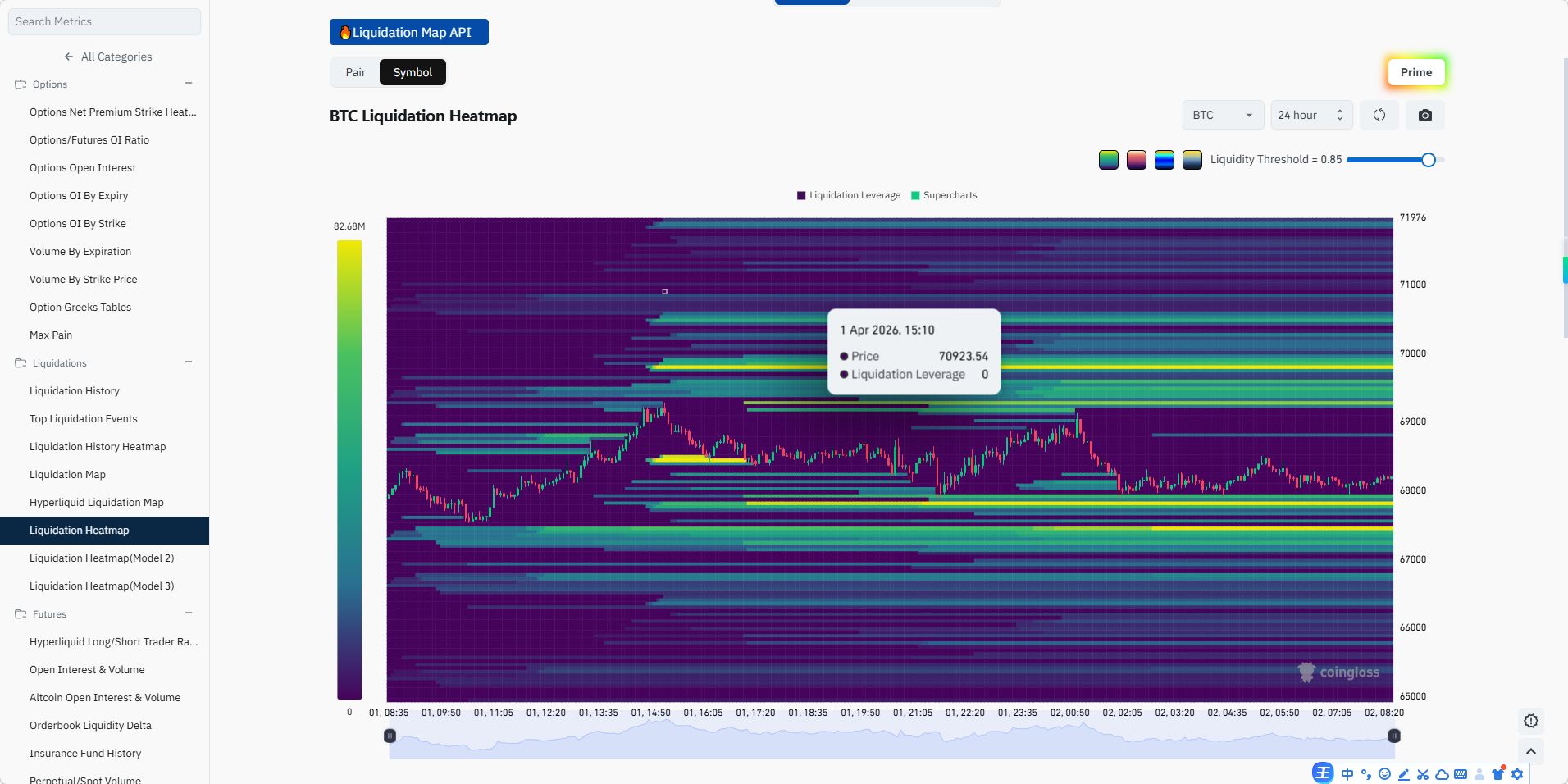Click the refresh chart icon
The height and width of the screenshot is (784, 1568).
pyautogui.click(x=1379, y=116)
